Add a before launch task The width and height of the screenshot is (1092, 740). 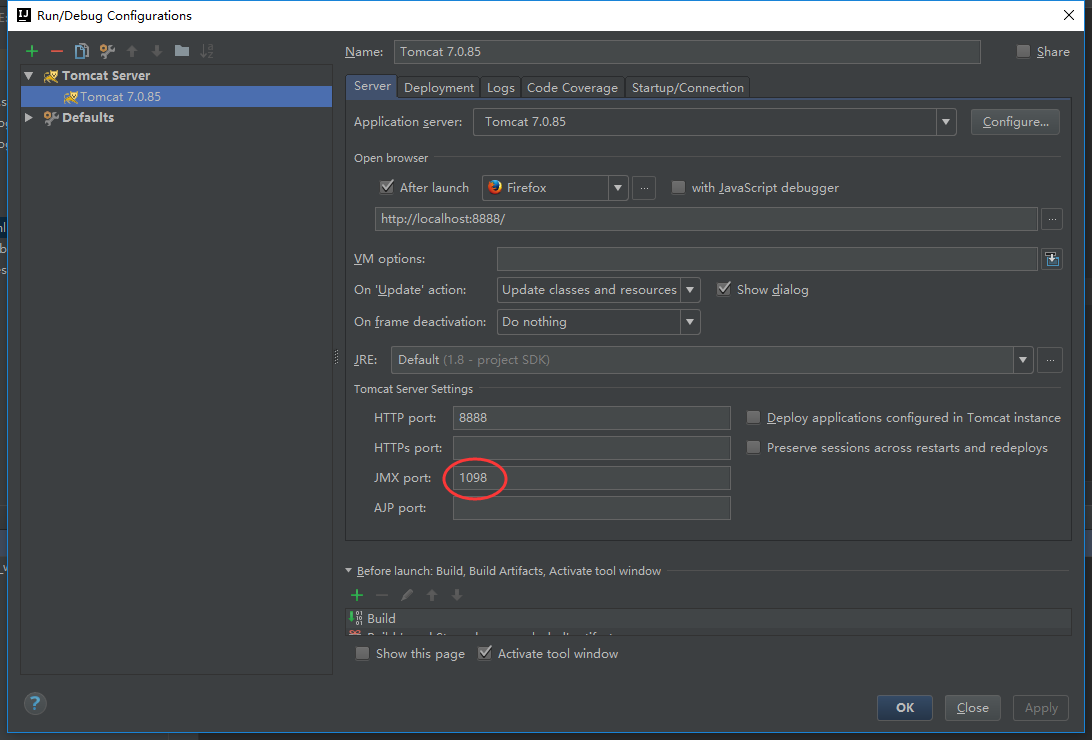click(x=357, y=595)
